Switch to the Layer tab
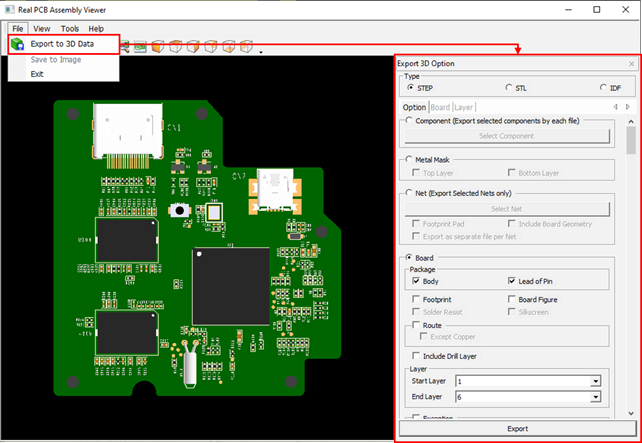The image size is (642, 443). click(464, 107)
